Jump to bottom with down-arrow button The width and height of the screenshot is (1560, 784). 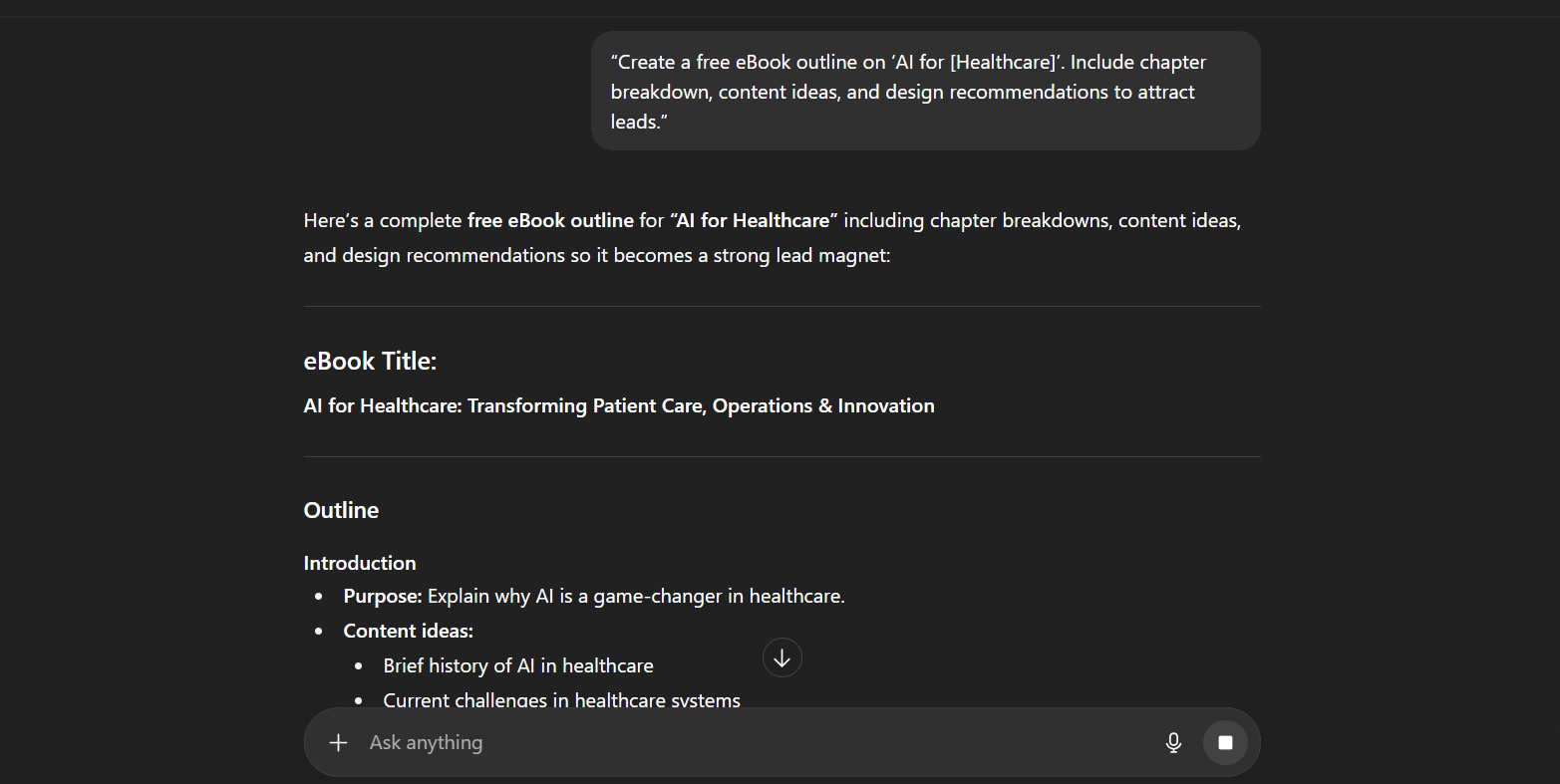coord(782,657)
